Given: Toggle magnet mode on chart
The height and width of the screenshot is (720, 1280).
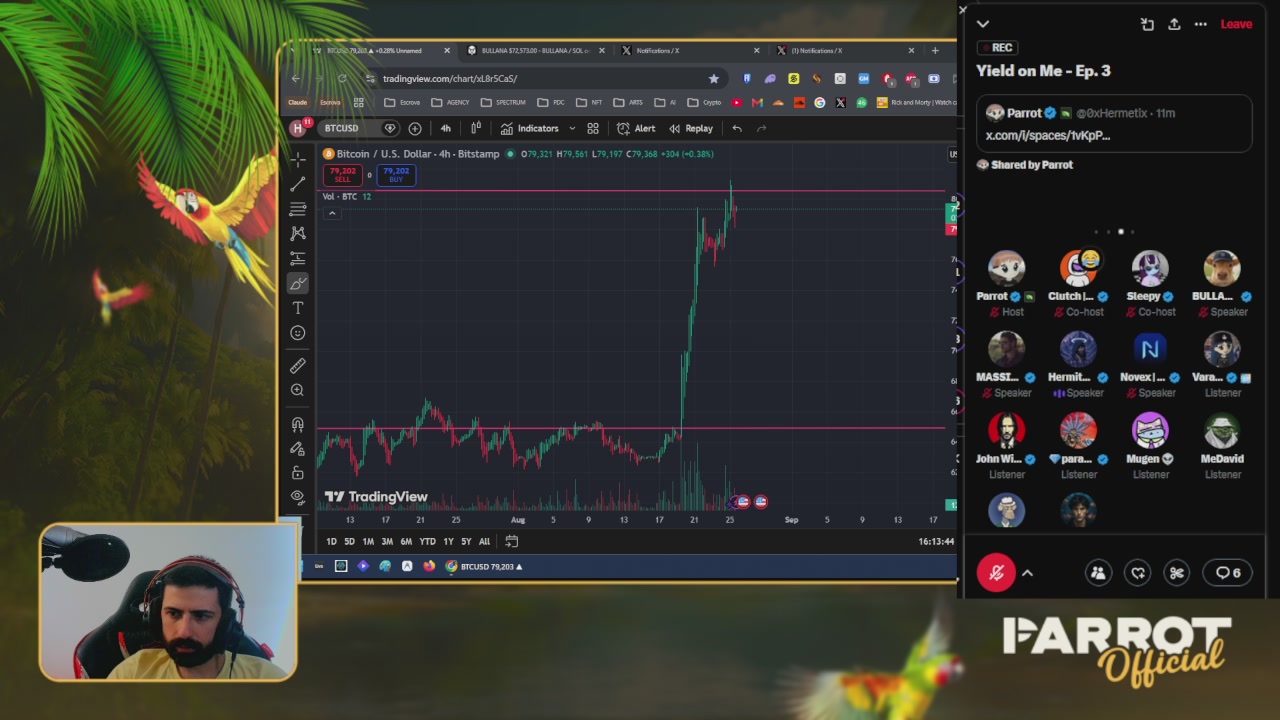Looking at the screenshot, I should tap(298, 424).
